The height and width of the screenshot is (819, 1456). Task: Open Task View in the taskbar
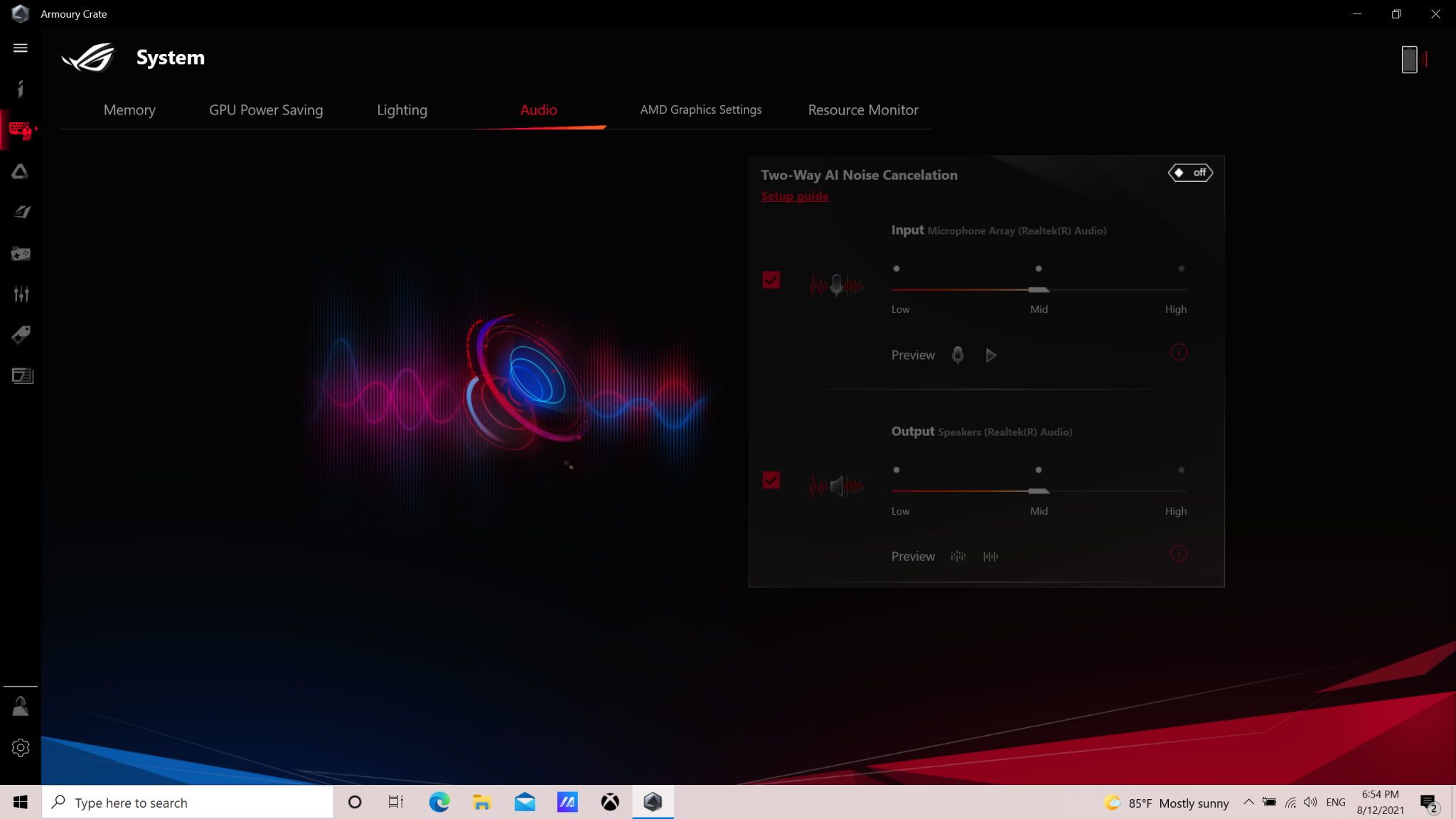396,802
